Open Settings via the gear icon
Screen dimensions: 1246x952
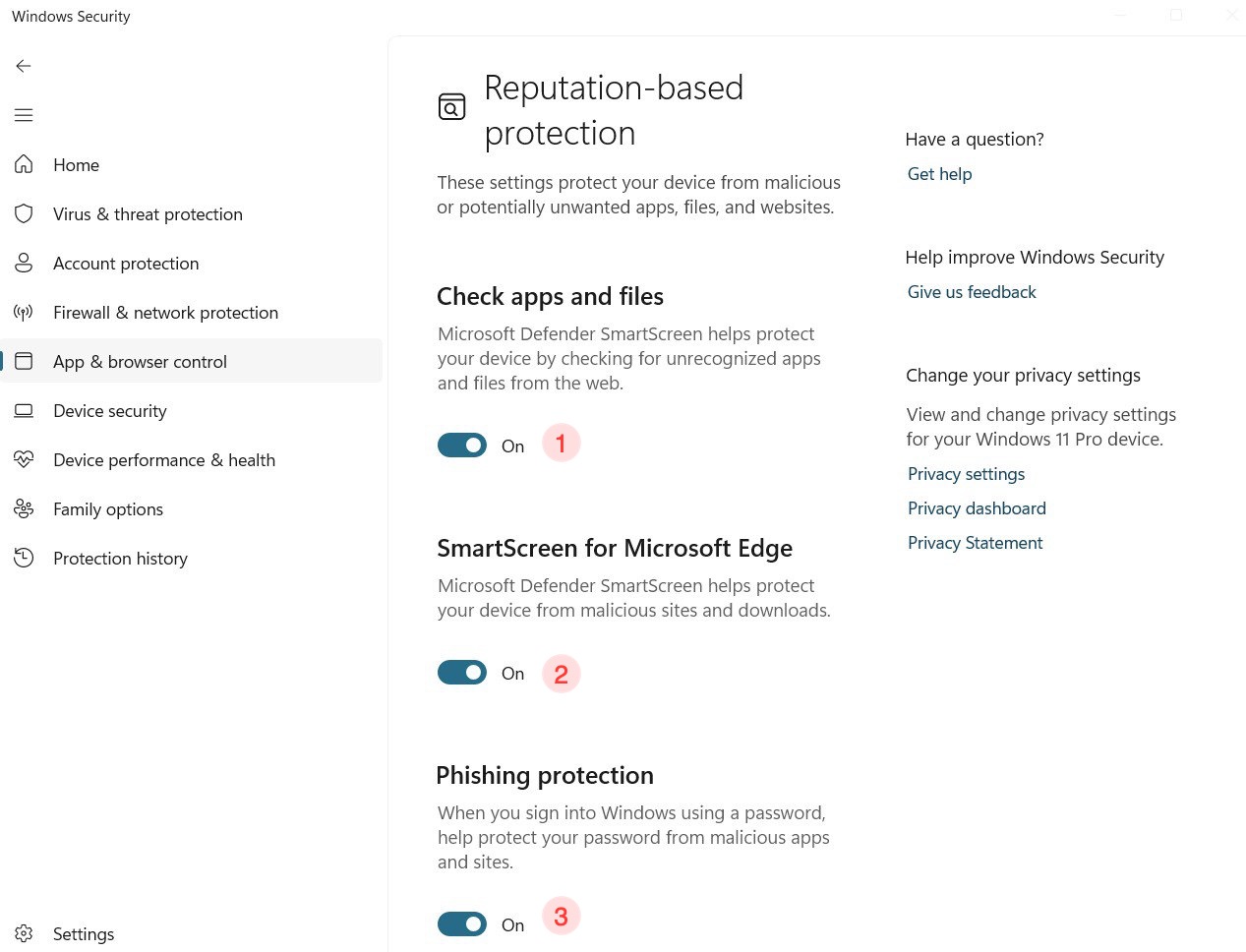[x=24, y=933]
